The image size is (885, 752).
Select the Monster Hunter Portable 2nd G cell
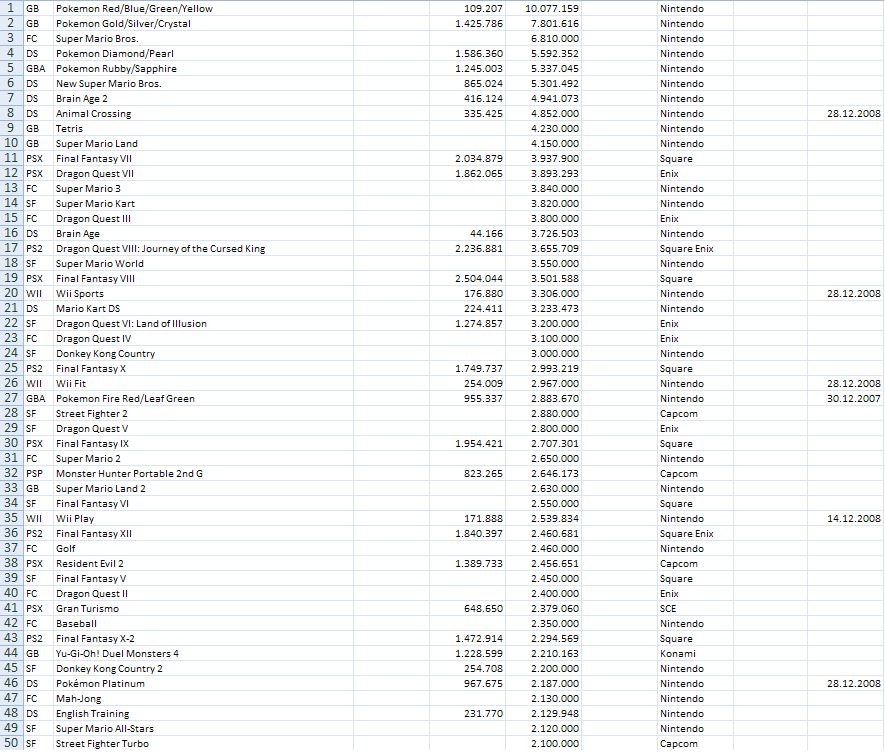[129, 474]
